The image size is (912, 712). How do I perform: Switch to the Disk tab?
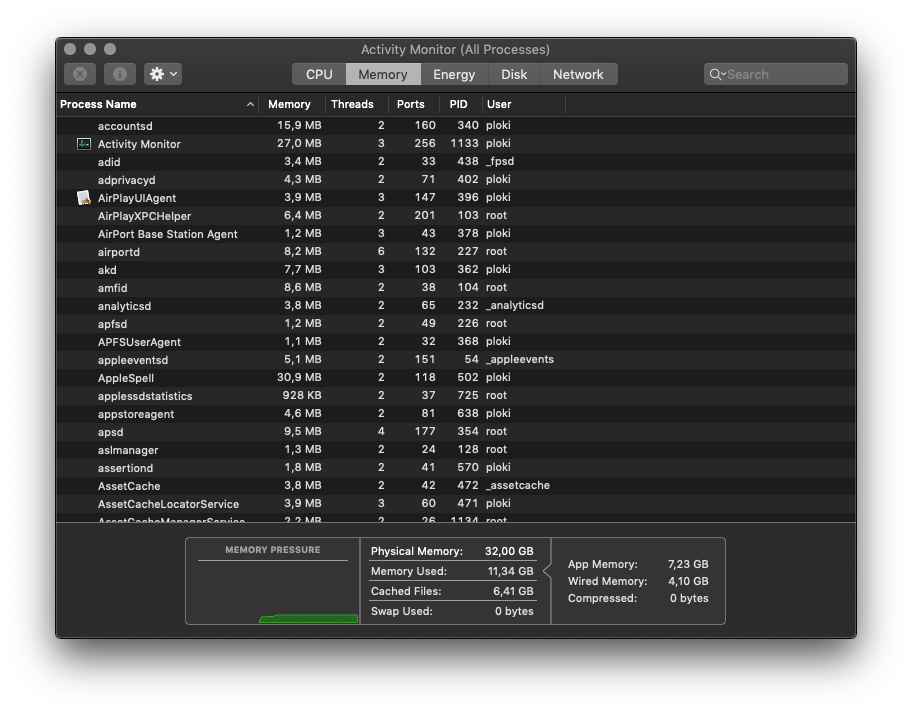(x=514, y=74)
